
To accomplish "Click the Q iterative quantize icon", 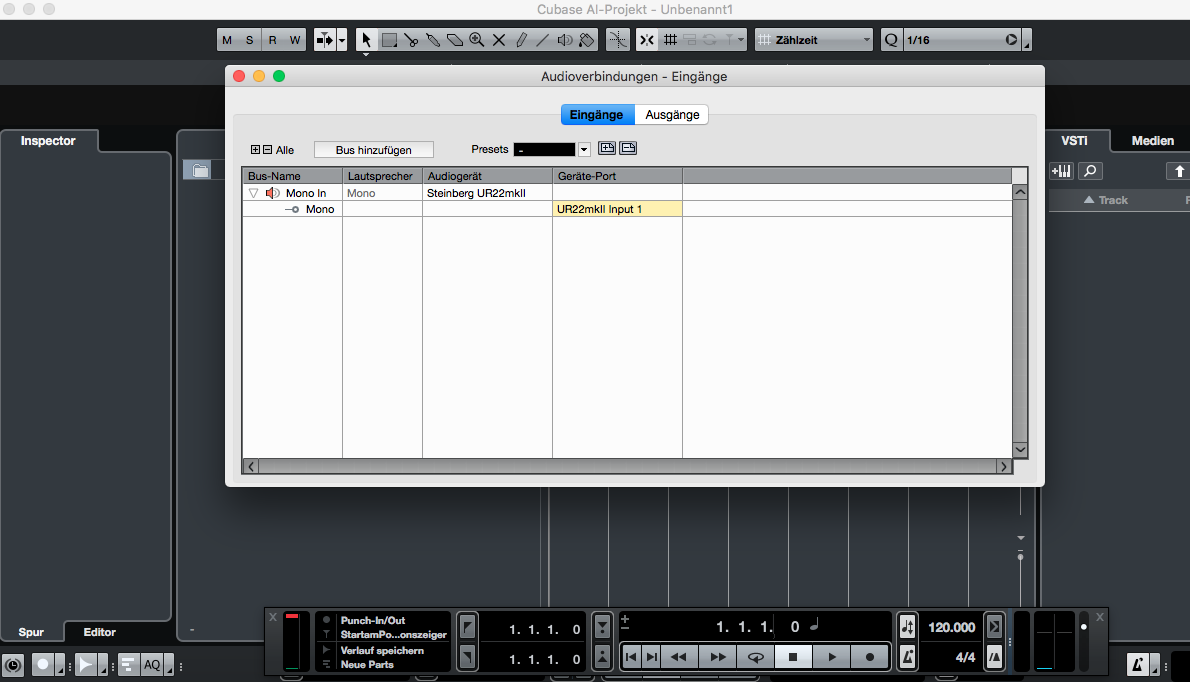I will point(891,39).
